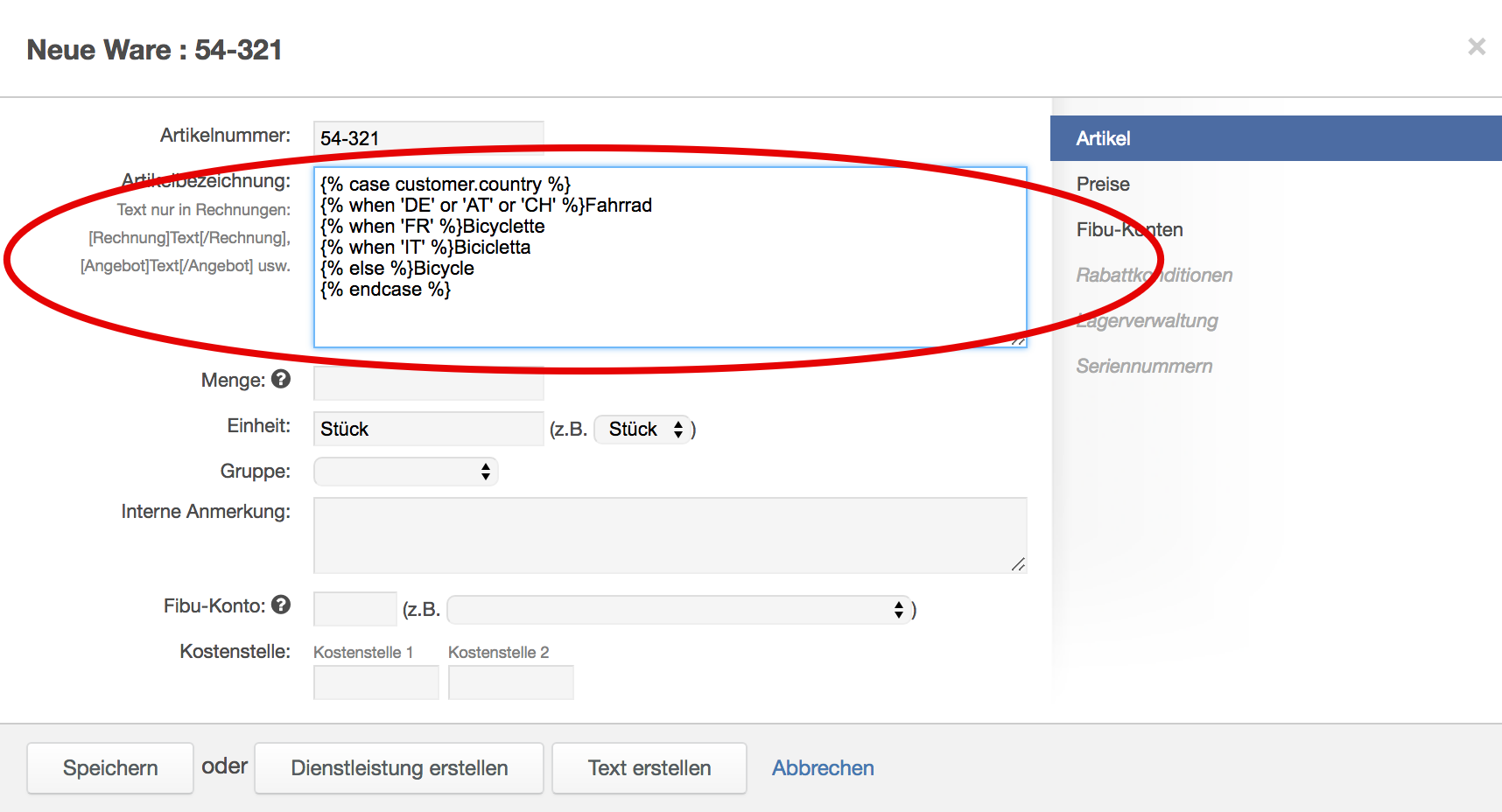
Task: Cancel via the Abbrechen link
Action: (823, 768)
